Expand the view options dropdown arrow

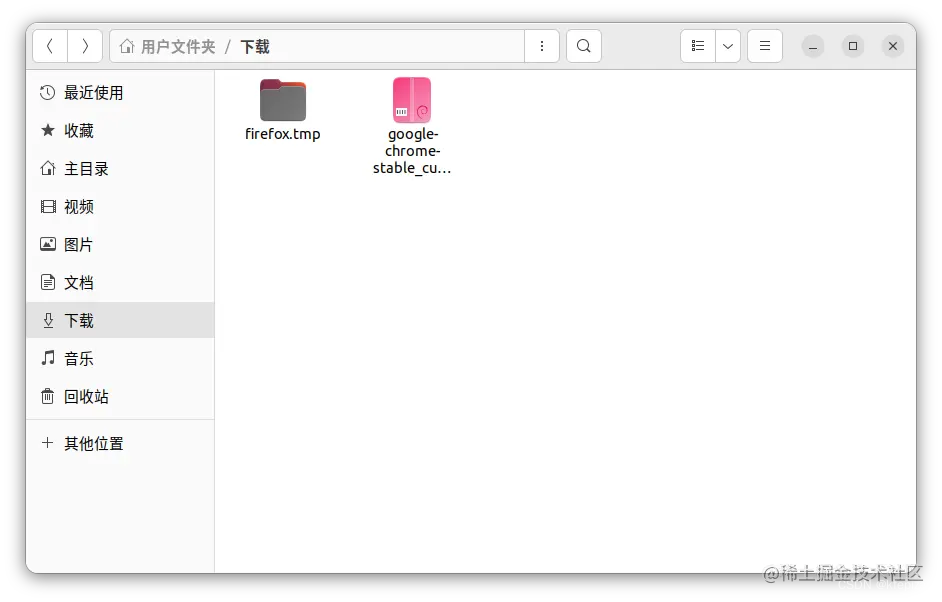[728, 46]
